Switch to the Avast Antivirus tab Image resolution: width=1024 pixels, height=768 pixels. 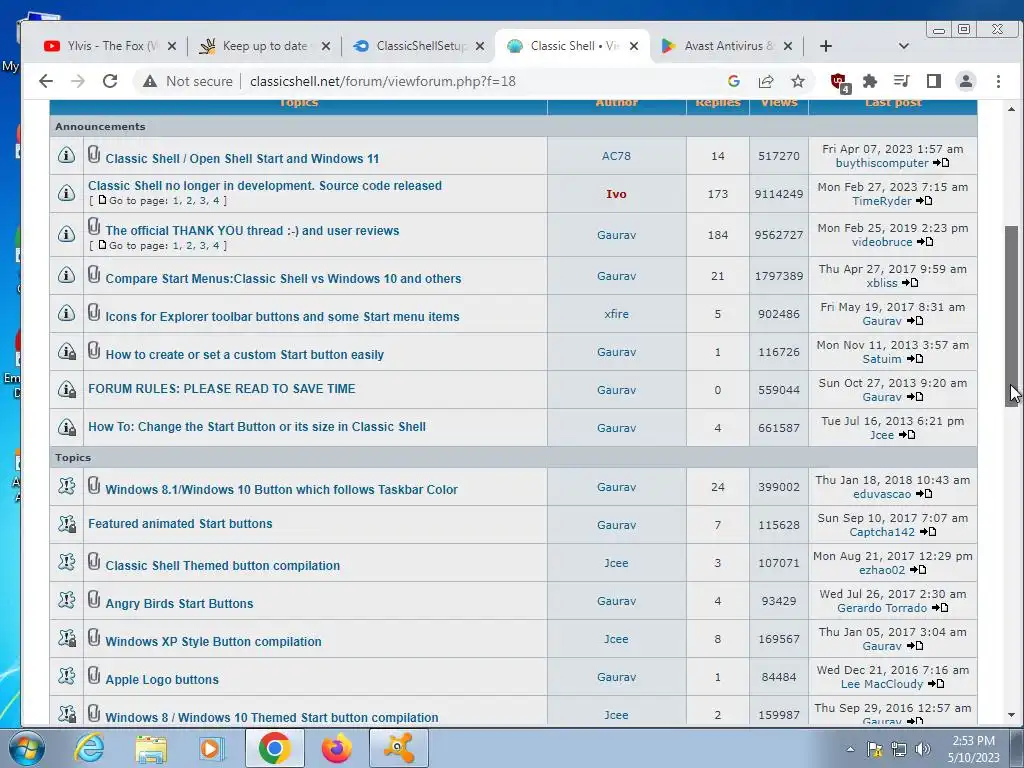pyautogui.click(x=728, y=46)
